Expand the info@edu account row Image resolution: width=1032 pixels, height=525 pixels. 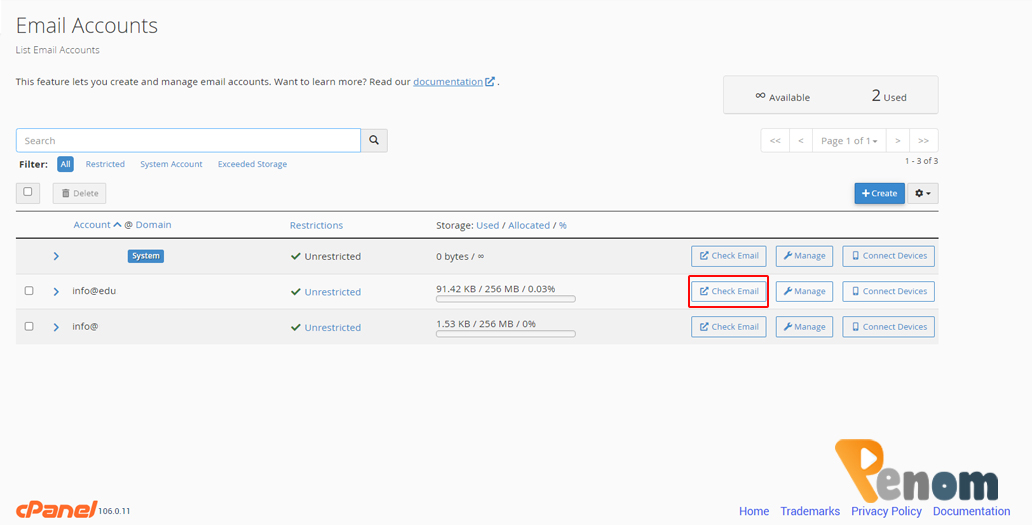tap(56, 292)
